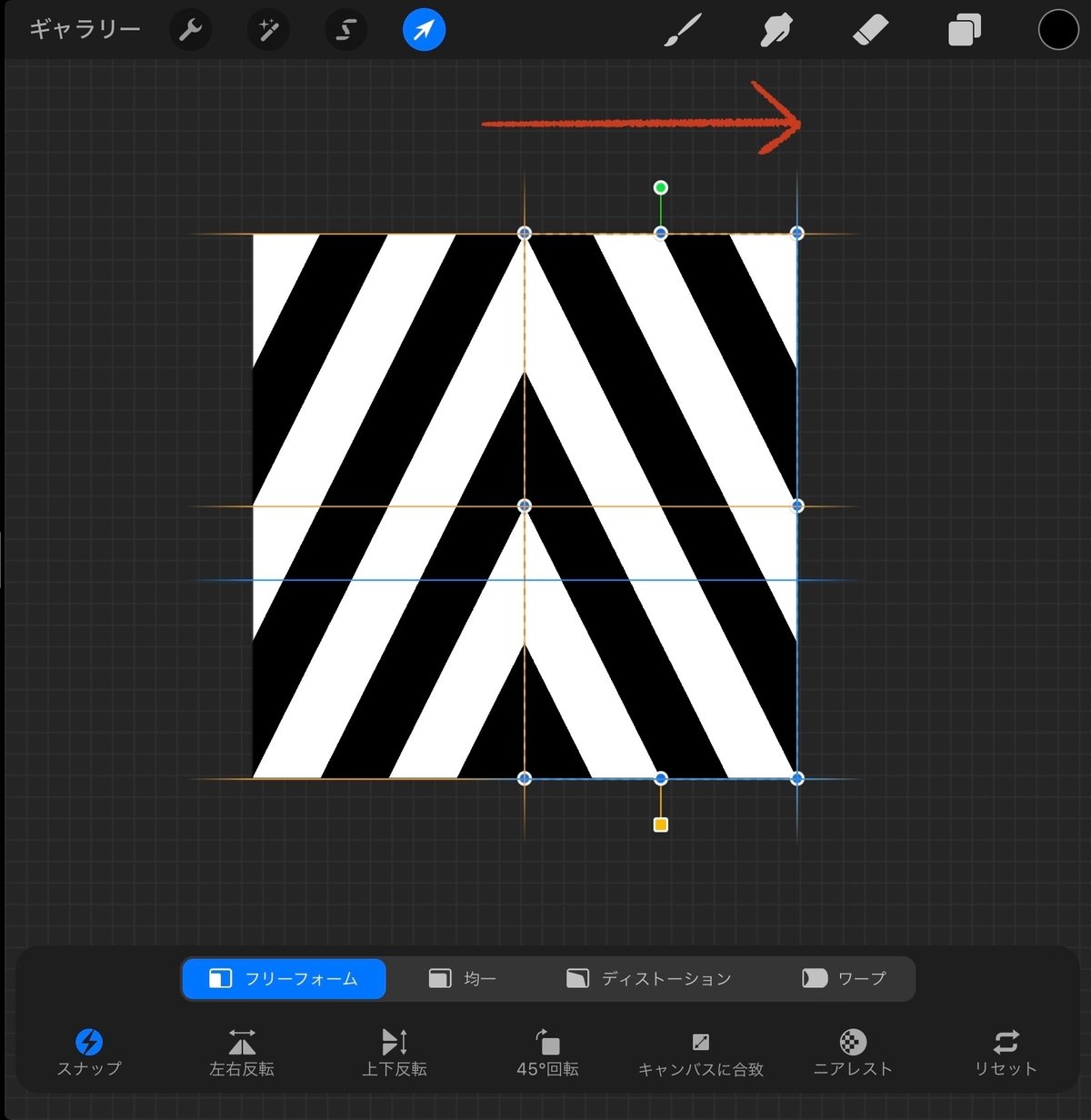Open the black color picker circle
Viewport: 1091px width, 1120px height.
pyautogui.click(x=1058, y=30)
